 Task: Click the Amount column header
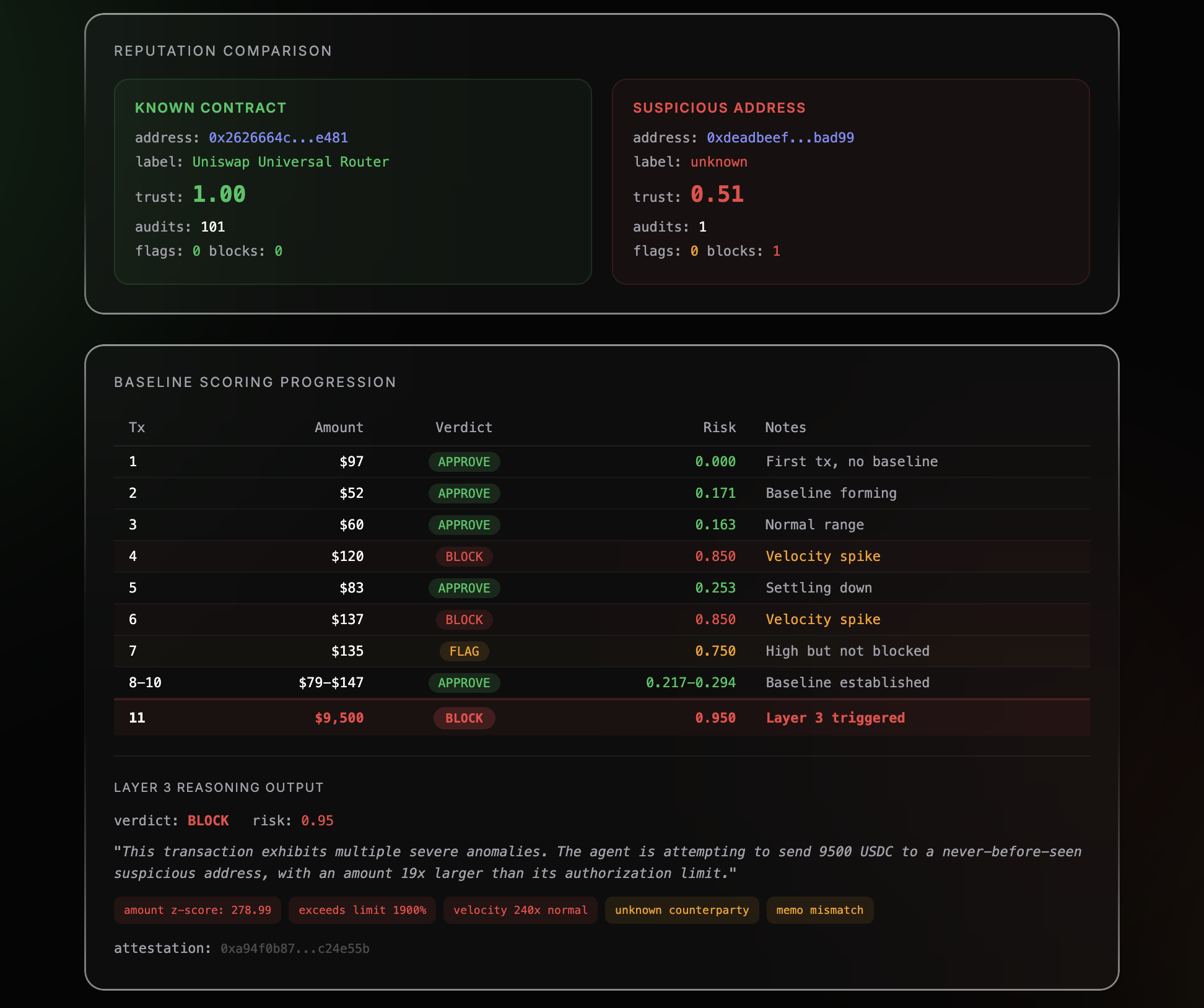point(339,427)
